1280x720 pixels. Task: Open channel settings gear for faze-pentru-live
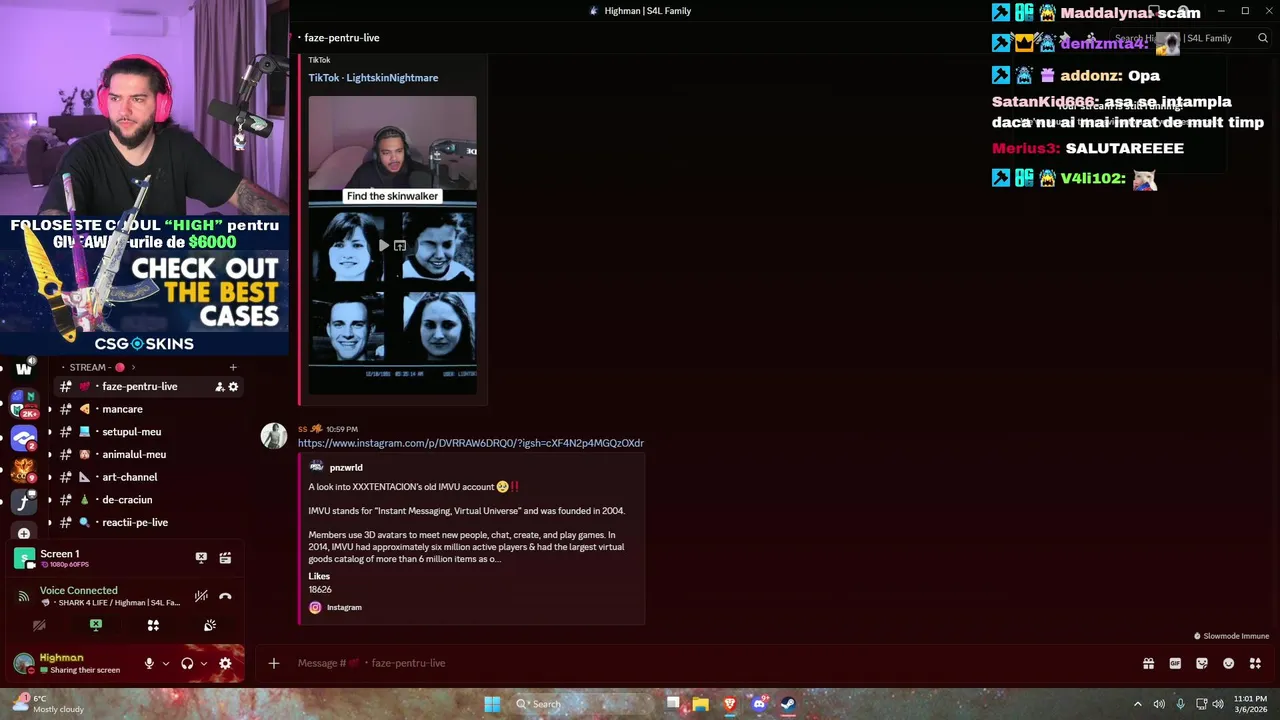tap(233, 387)
